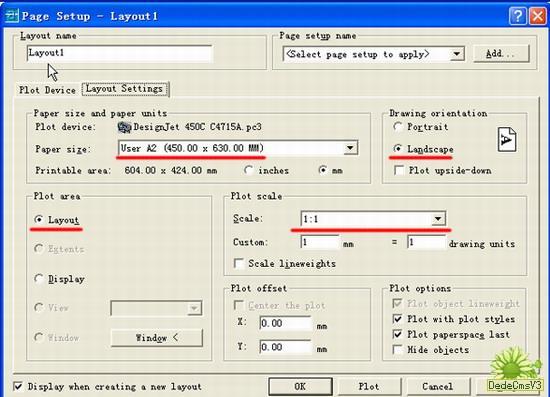Click the Custom drawing units field
Screen dimensions: 550x397
pyautogui.click(x=427, y=242)
